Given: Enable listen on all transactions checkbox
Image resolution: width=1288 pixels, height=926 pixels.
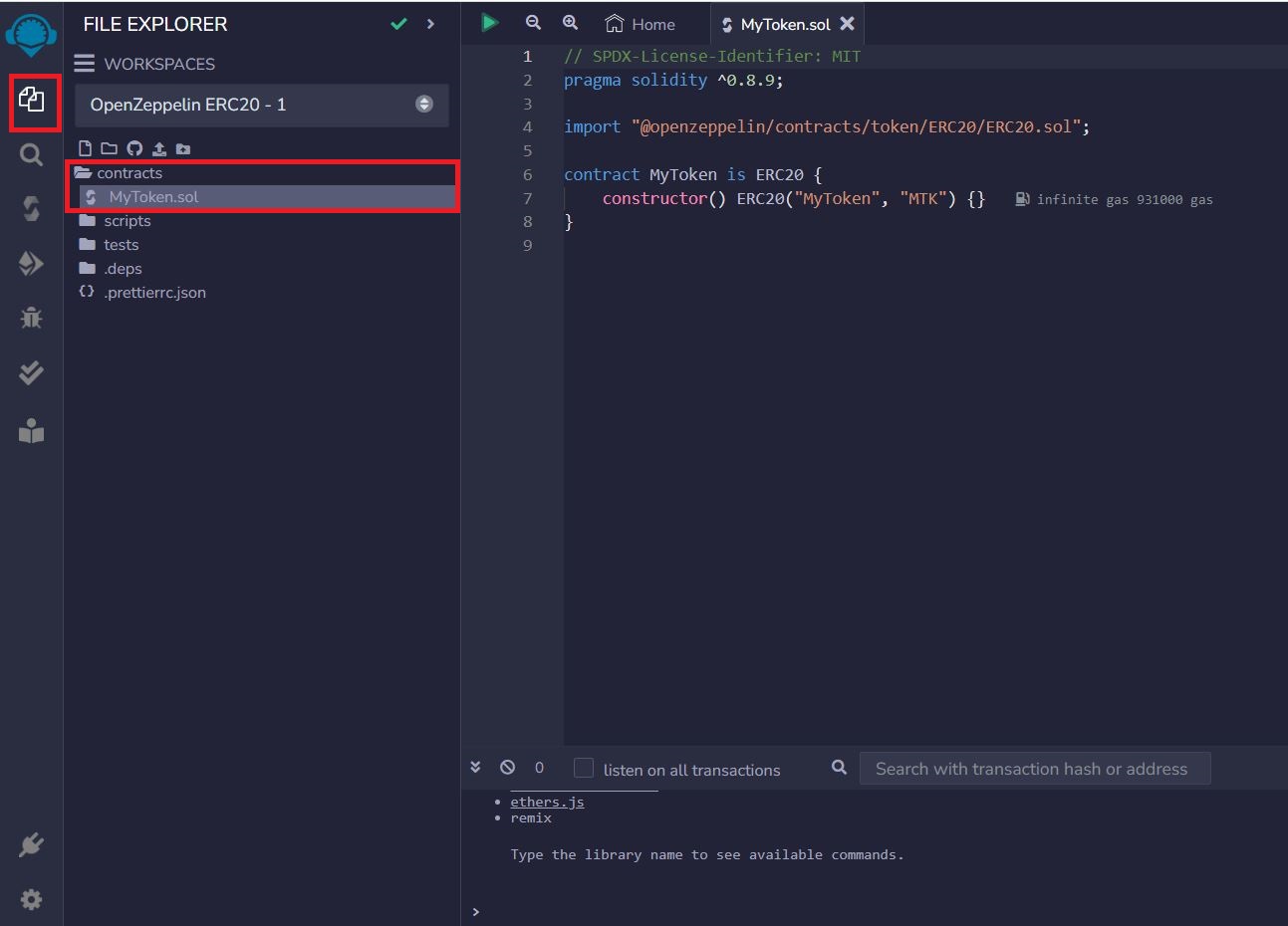Looking at the screenshot, I should (584, 769).
